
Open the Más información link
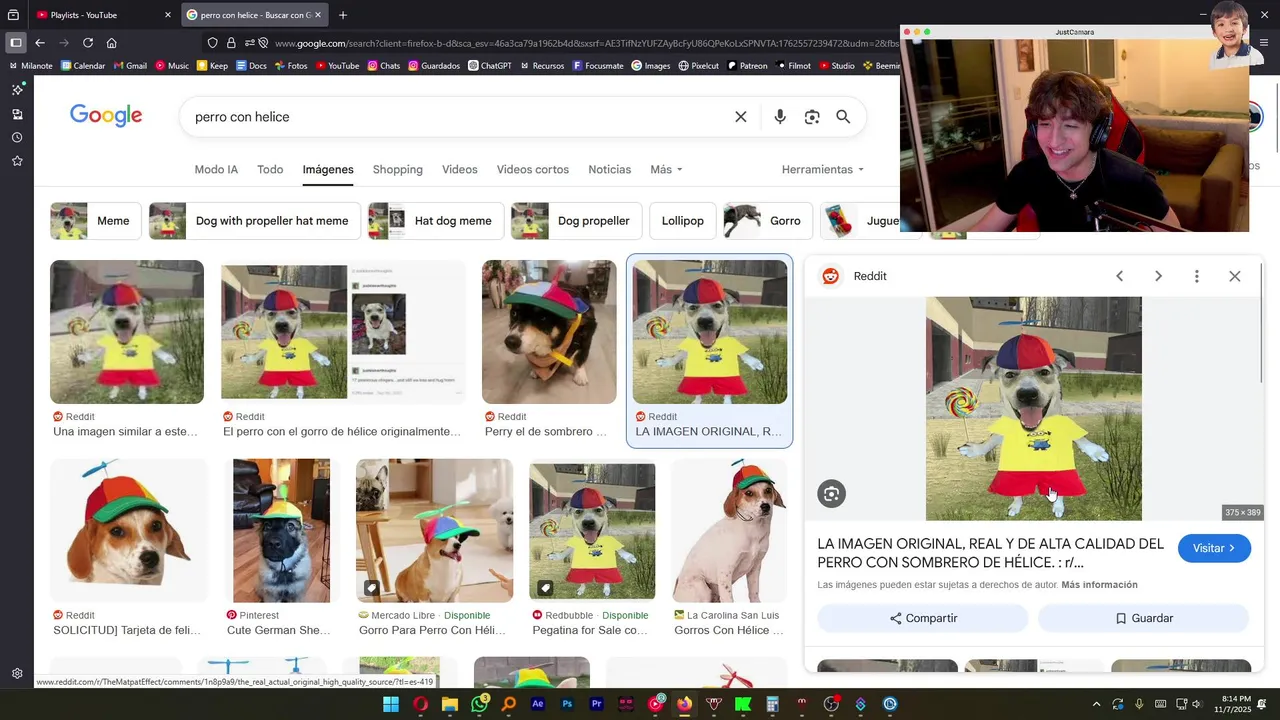(x=1099, y=585)
